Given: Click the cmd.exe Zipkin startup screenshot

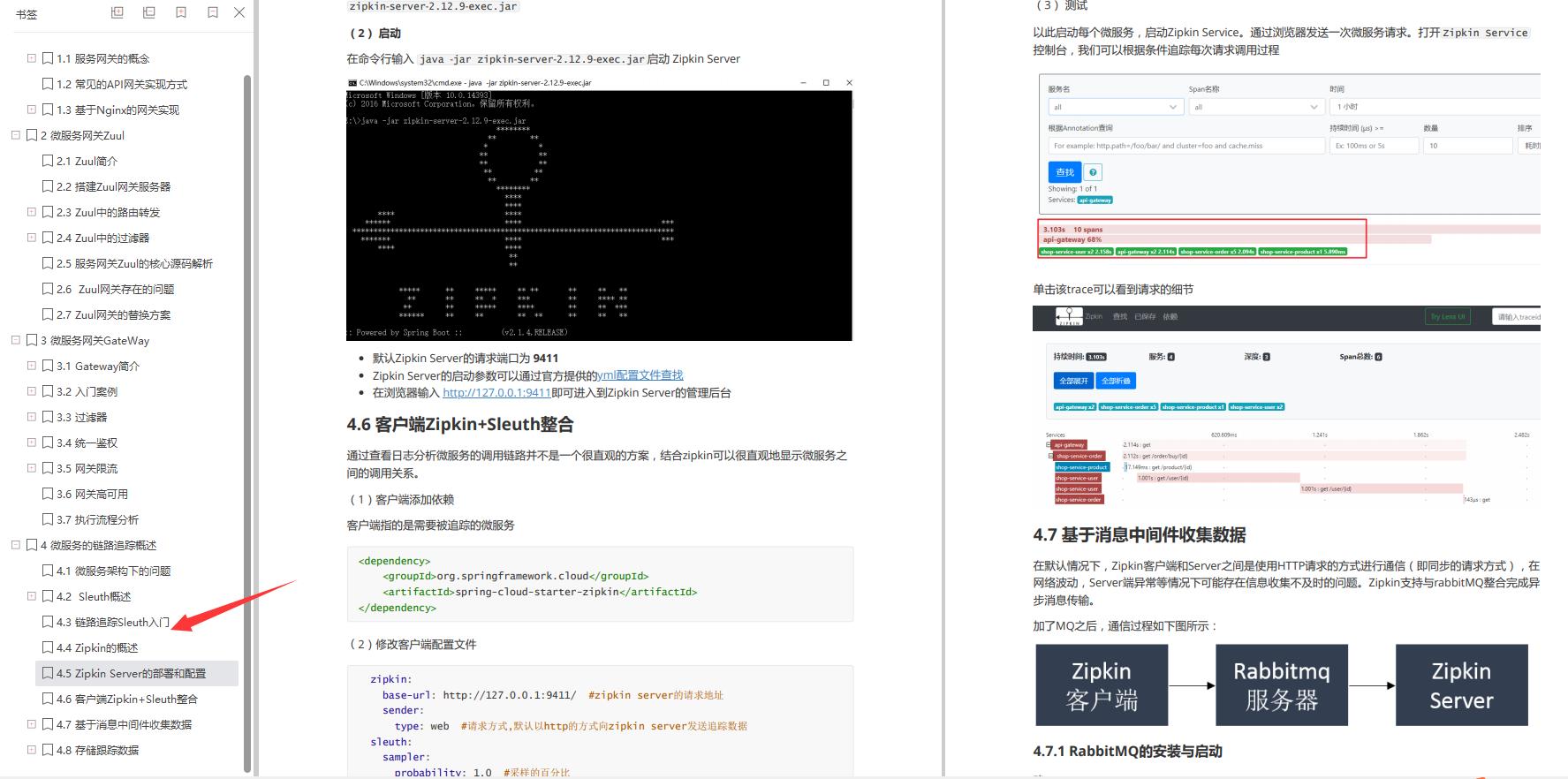Looking at the screenshot, I should [x=600, y=208].
